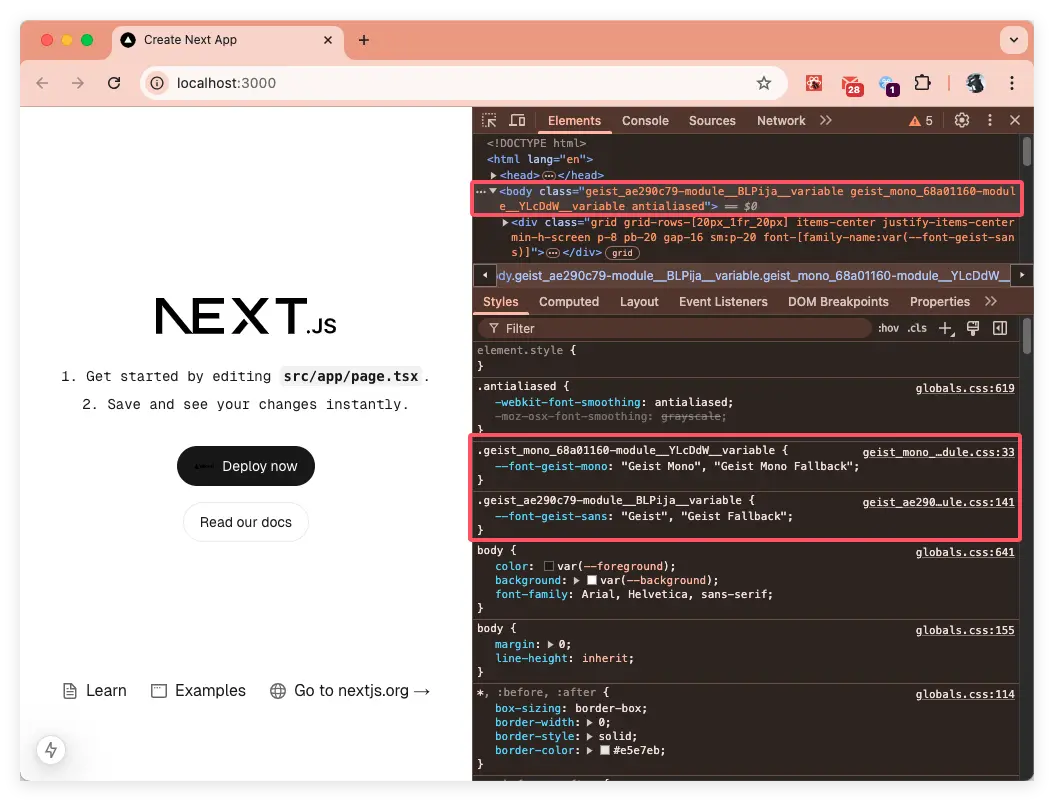Viewport: 1054px width, 801px height.
Task: Toggle the :hov element state panel
Action: 888,328
